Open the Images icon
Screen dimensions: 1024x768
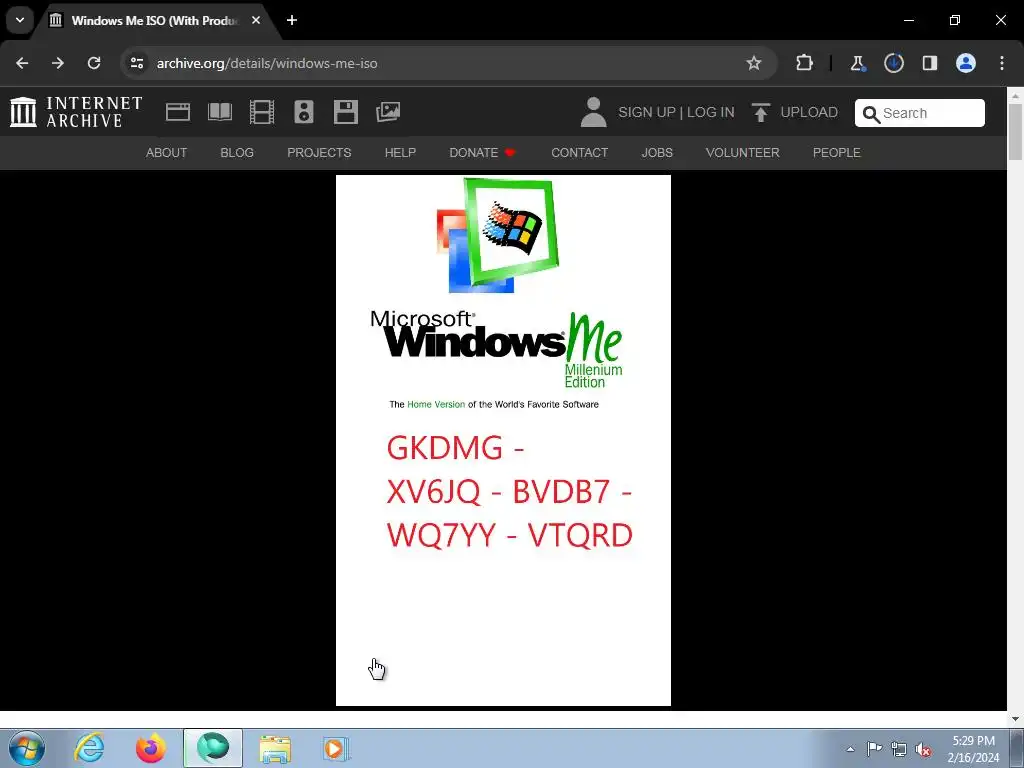[x=388, y=112]
